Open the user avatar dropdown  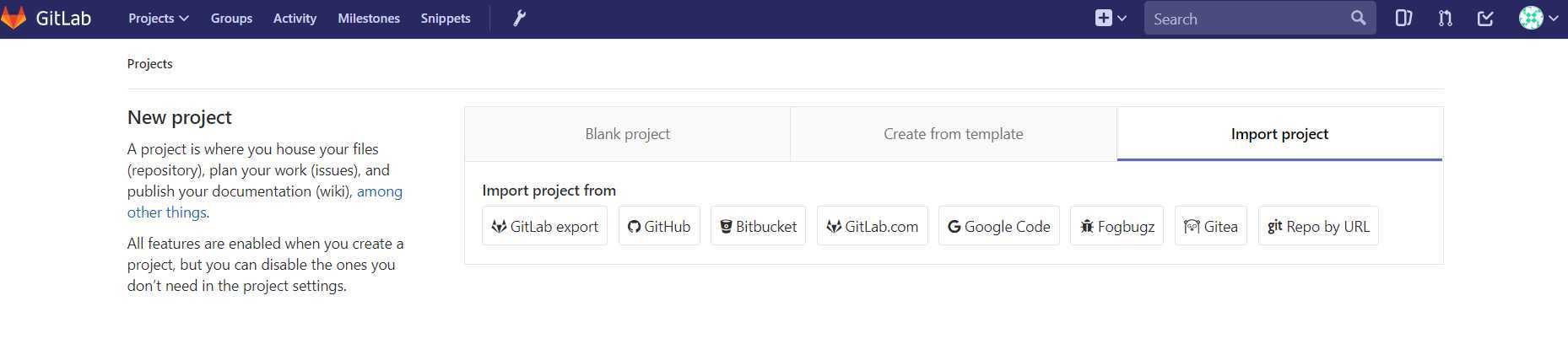point(1538,18)
